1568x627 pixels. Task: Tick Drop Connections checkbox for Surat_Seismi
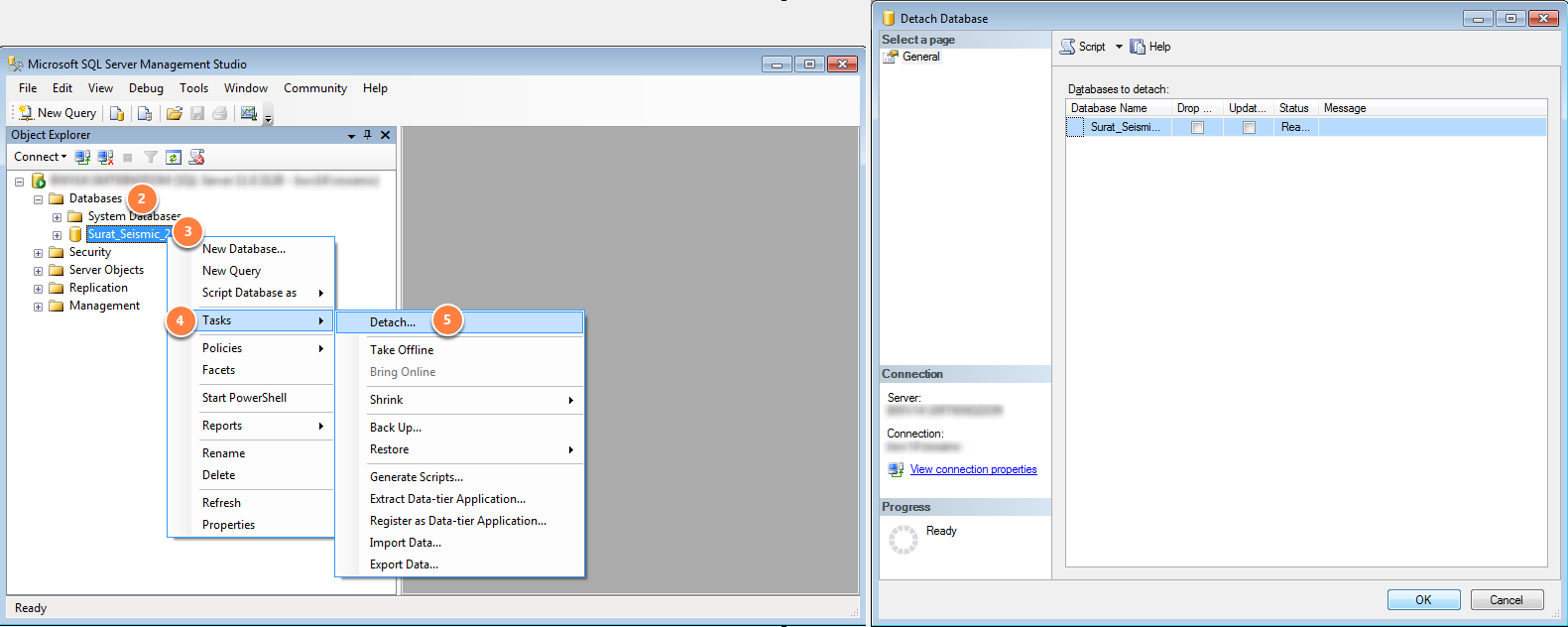click(1197, 128)
